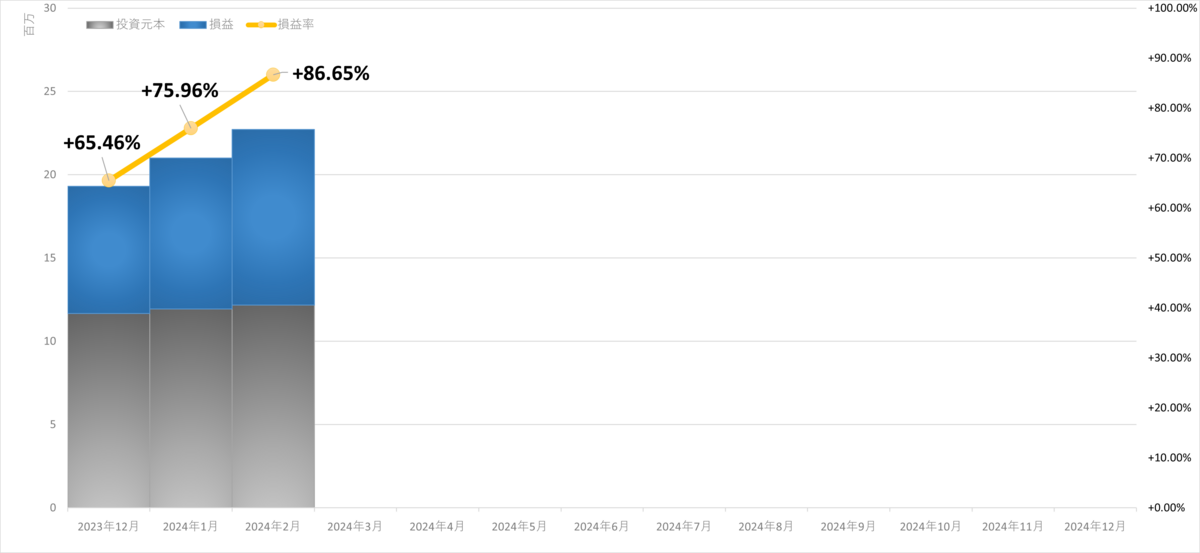Click the 損益 blue legend swatch
This screenshot has width=1200, height=553.
coord(192,23)
